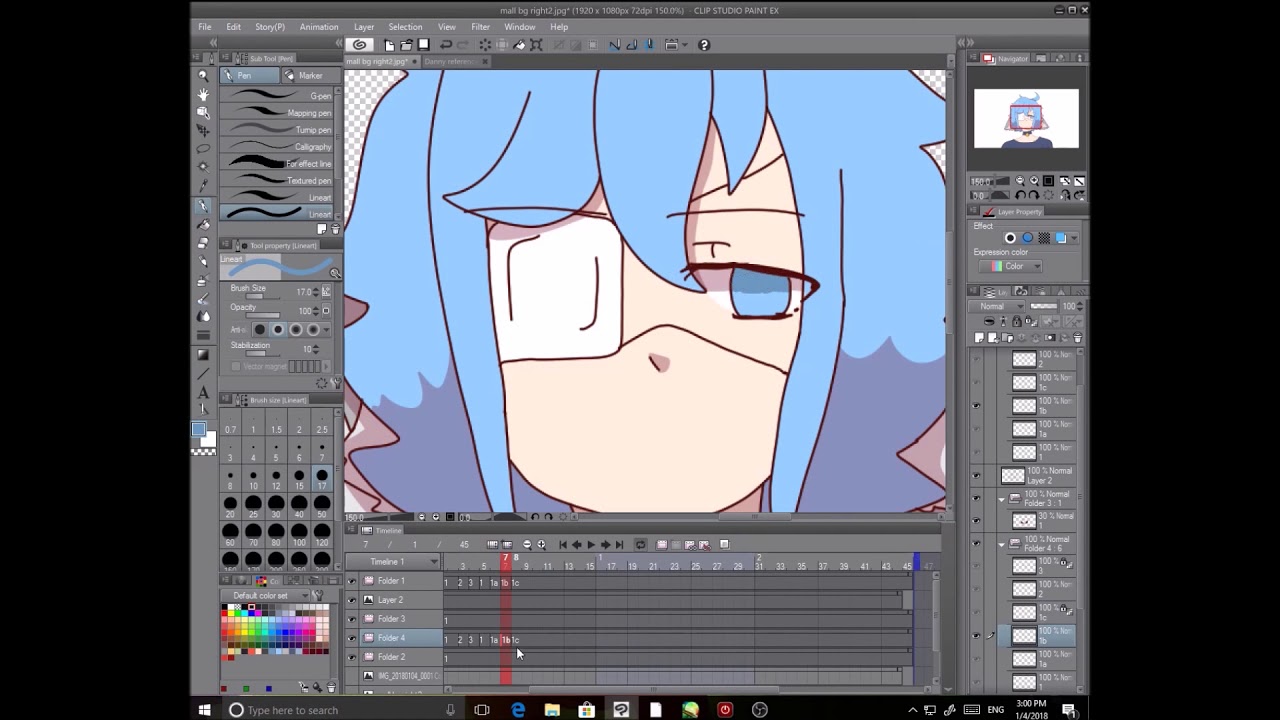This screenshot has width=1280, height=720.
Task: Select the Eyedropper tool
Action: (x=203, y=185)
